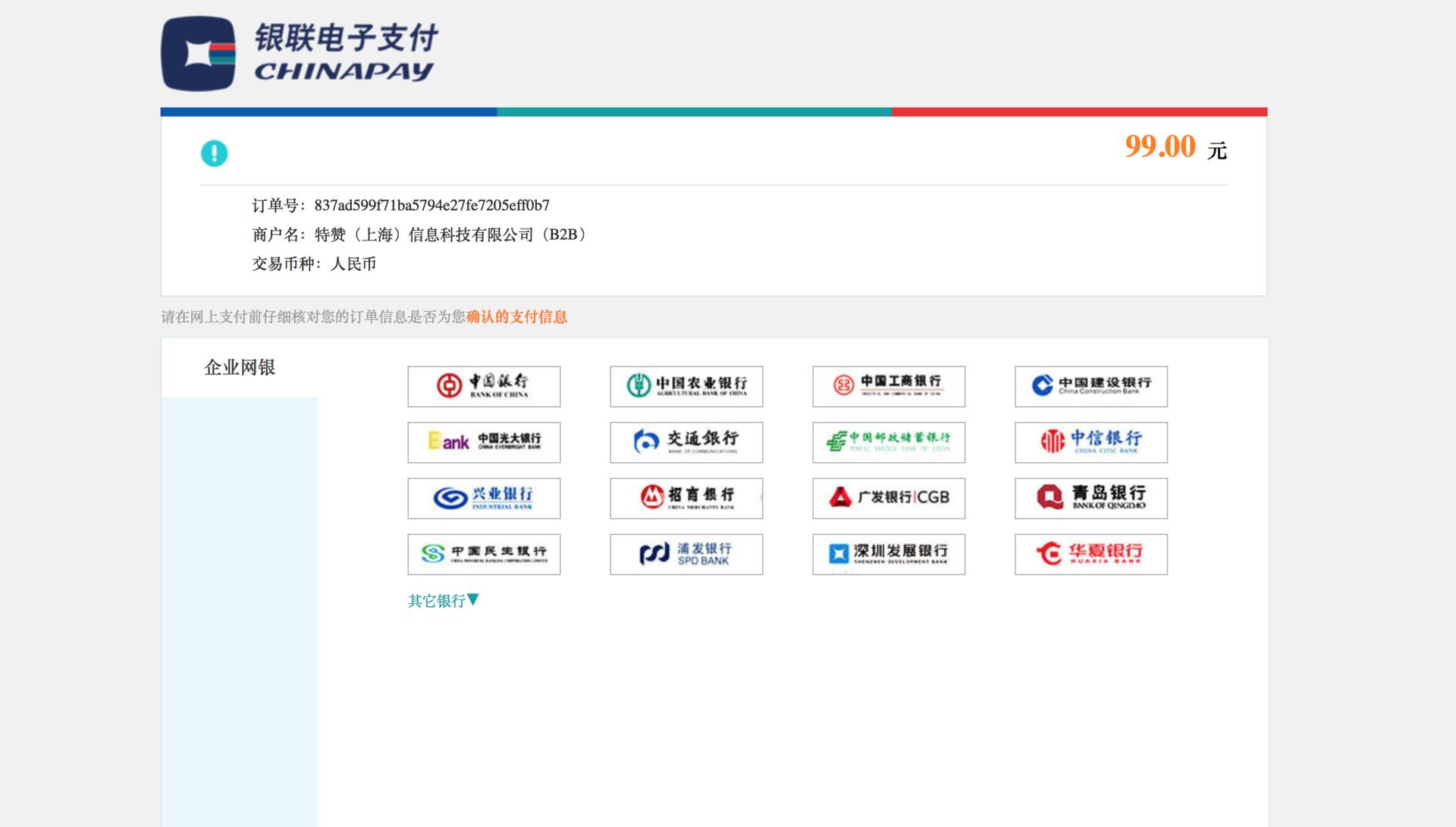Select China Construction Bank
The height and width of the screenshot is (827, 1456).
click(1091, 386)
